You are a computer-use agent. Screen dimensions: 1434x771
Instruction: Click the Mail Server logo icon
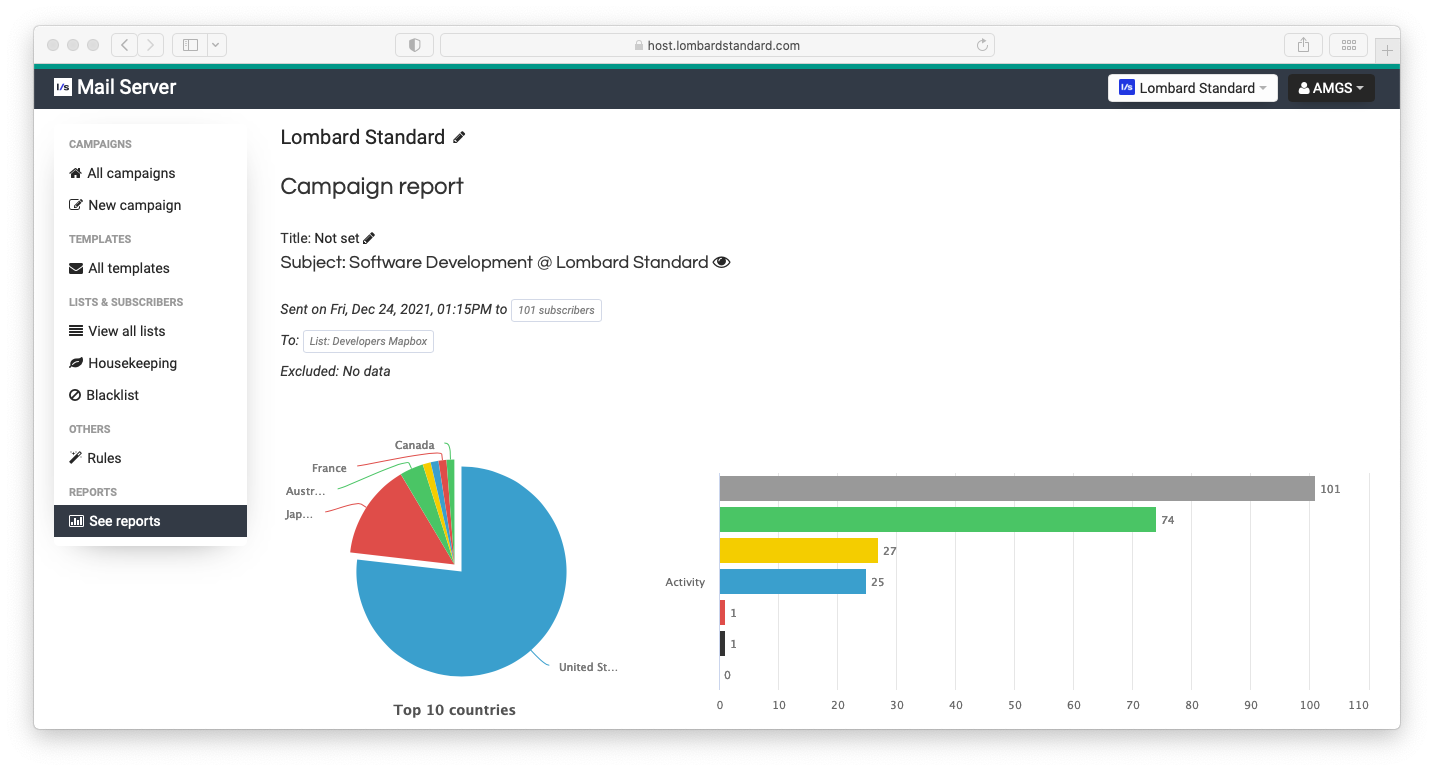[x=62, y=87]
